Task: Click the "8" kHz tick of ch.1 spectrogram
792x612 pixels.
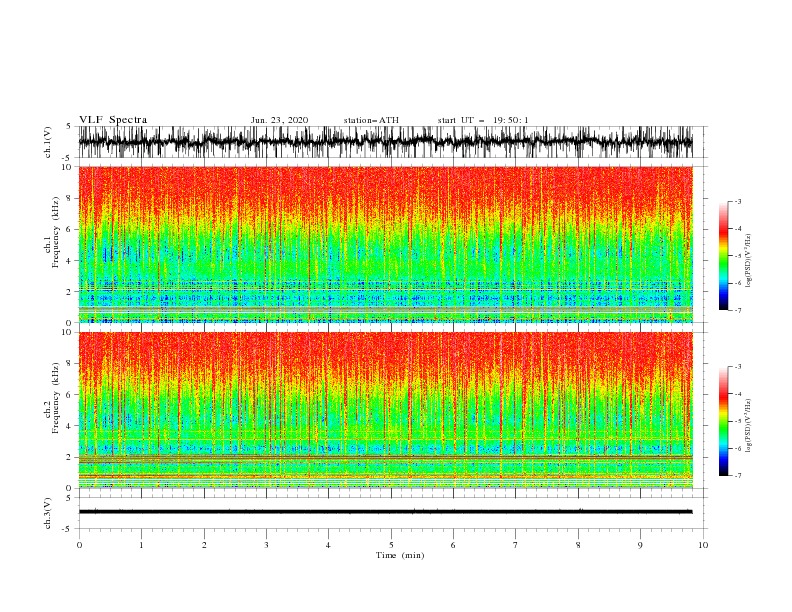Action: (x=69, y=198)
